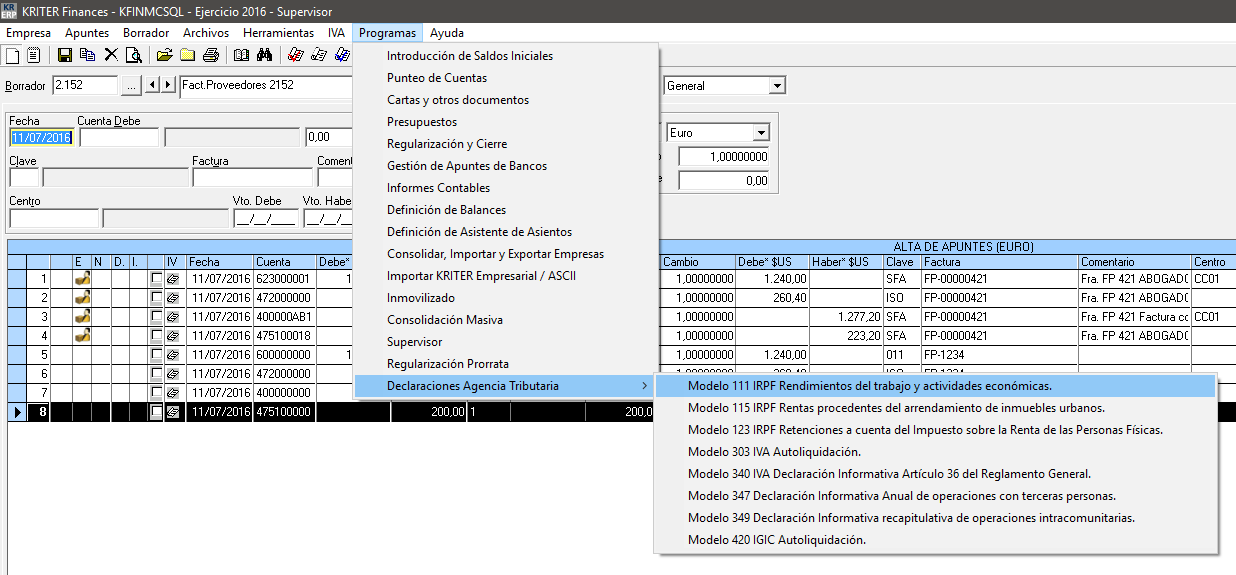The width and height of the screenshot is (1236, 575).
Task: Choose Modelo 111 IRPF menu entry
Action: pos(935,386)
